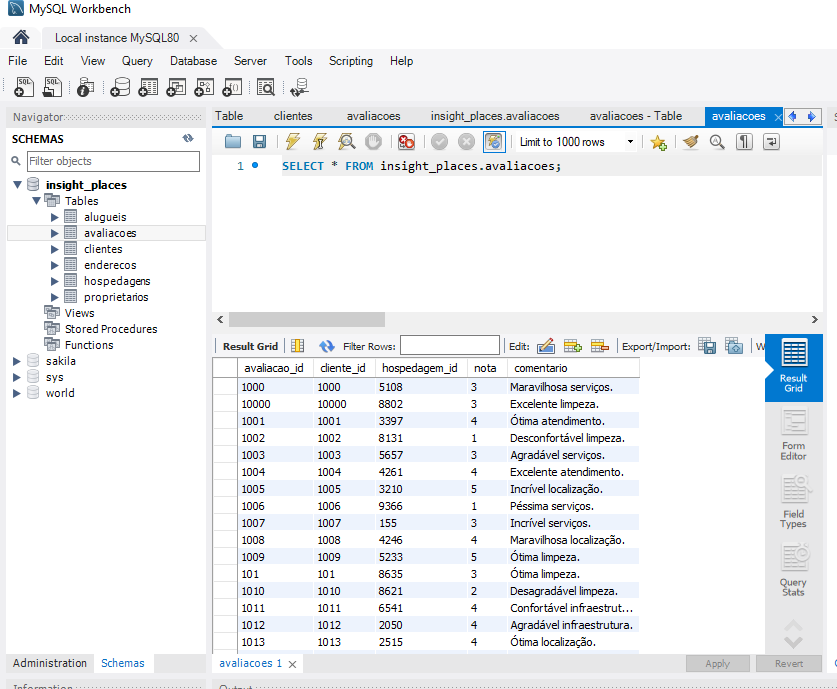Create a new table icon

148,87
